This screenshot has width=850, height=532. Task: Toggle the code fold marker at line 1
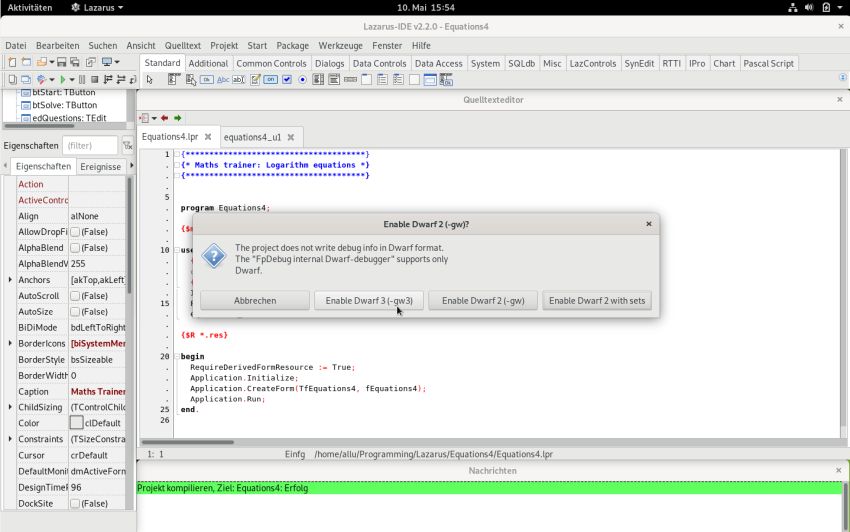coord(177,155)
